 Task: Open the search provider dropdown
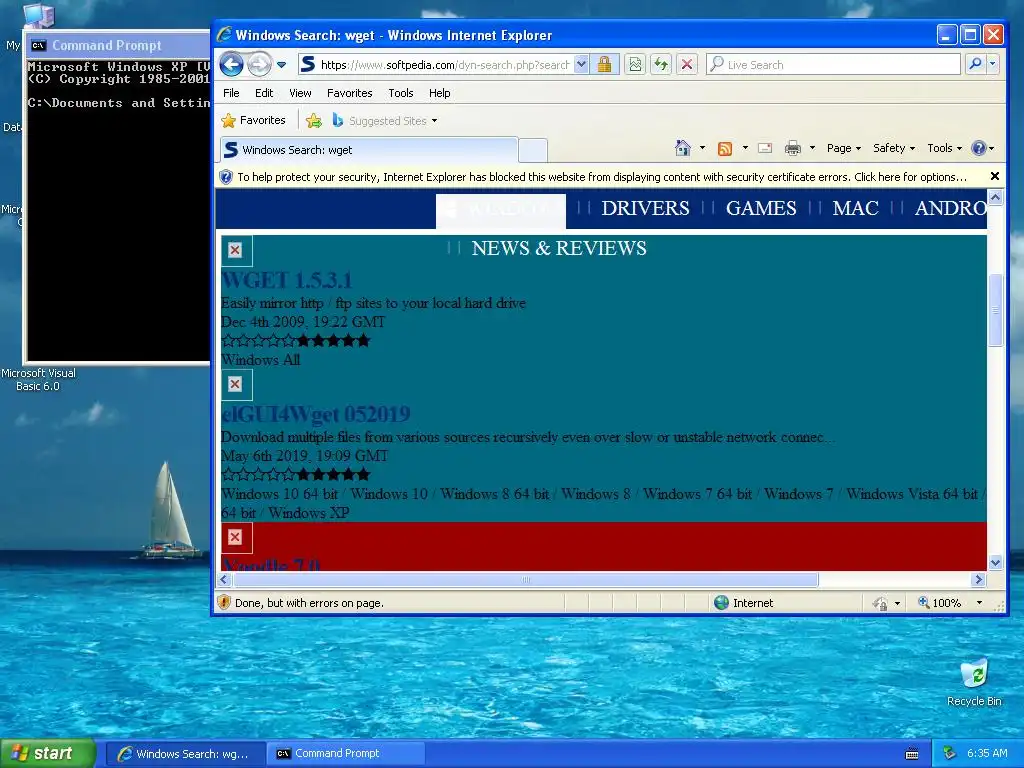(993, 64)
